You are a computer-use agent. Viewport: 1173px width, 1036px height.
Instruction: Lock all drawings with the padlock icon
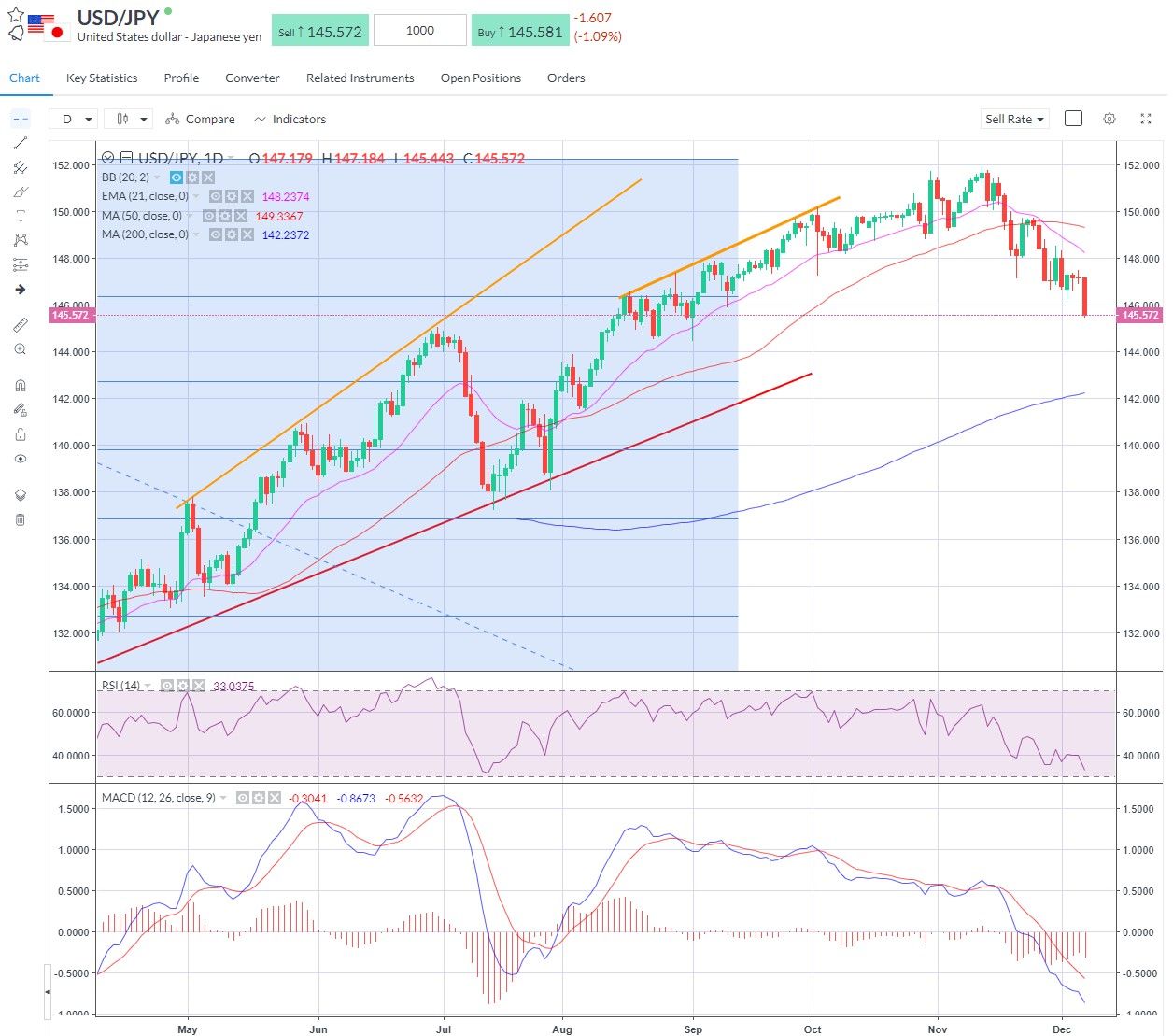tap(20, 433)
